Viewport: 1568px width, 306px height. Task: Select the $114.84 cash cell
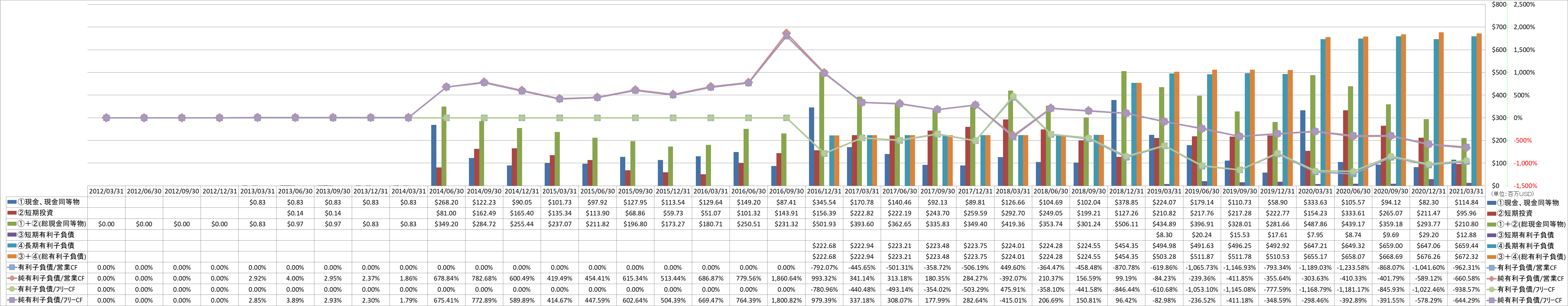[1466, 202]
